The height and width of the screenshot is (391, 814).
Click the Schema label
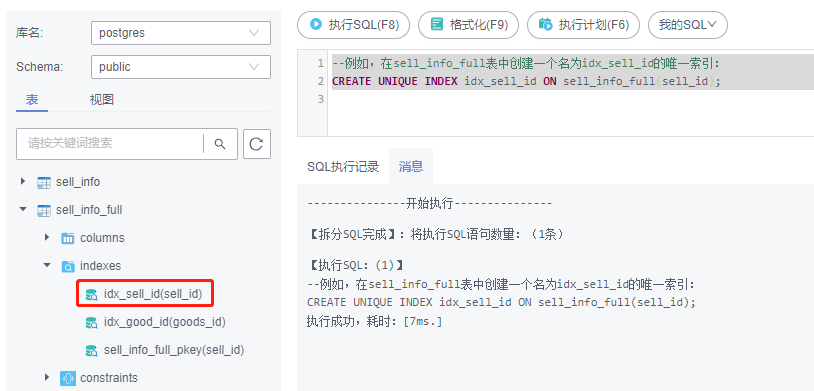(39, 67)
